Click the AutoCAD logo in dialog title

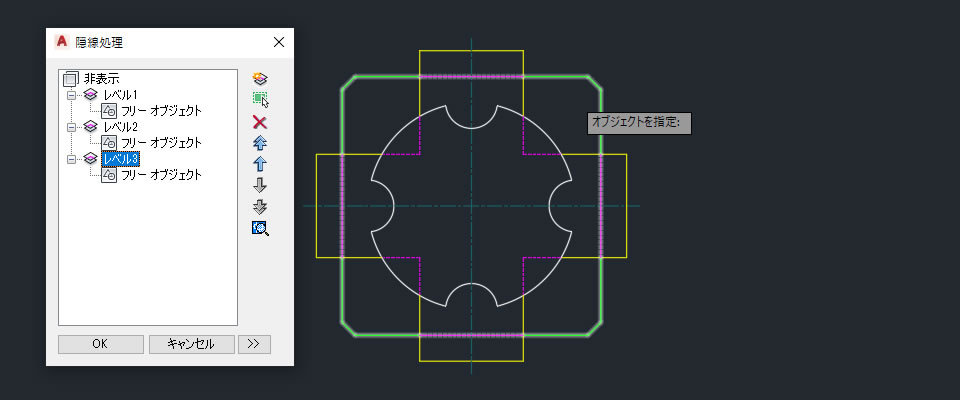(61, 42)
